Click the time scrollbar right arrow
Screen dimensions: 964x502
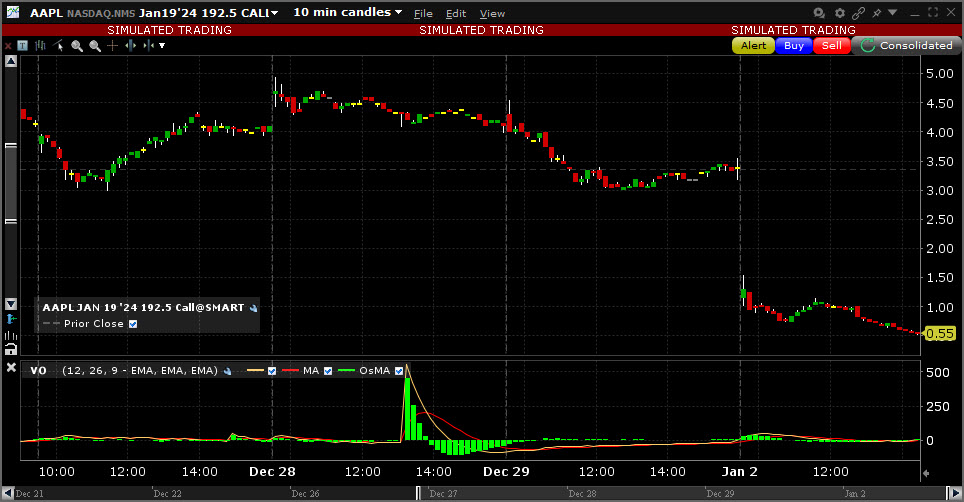pos(955,493)
